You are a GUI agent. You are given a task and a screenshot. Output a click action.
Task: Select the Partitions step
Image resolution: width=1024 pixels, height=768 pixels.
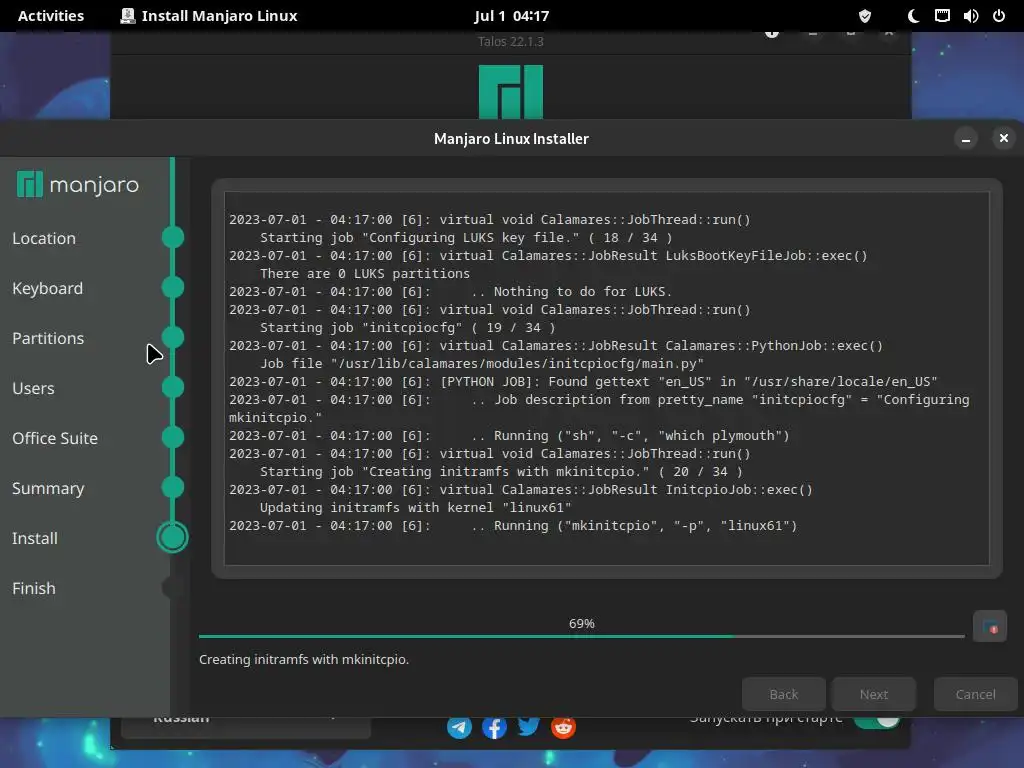[48, 338]
